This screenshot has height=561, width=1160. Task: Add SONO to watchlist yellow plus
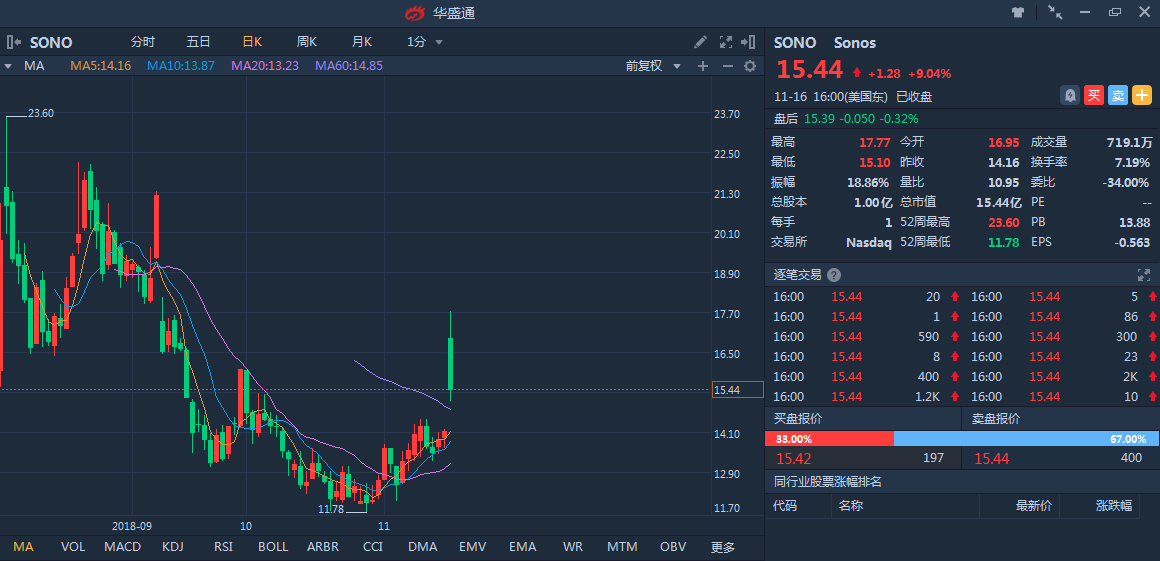point(1142,95)
